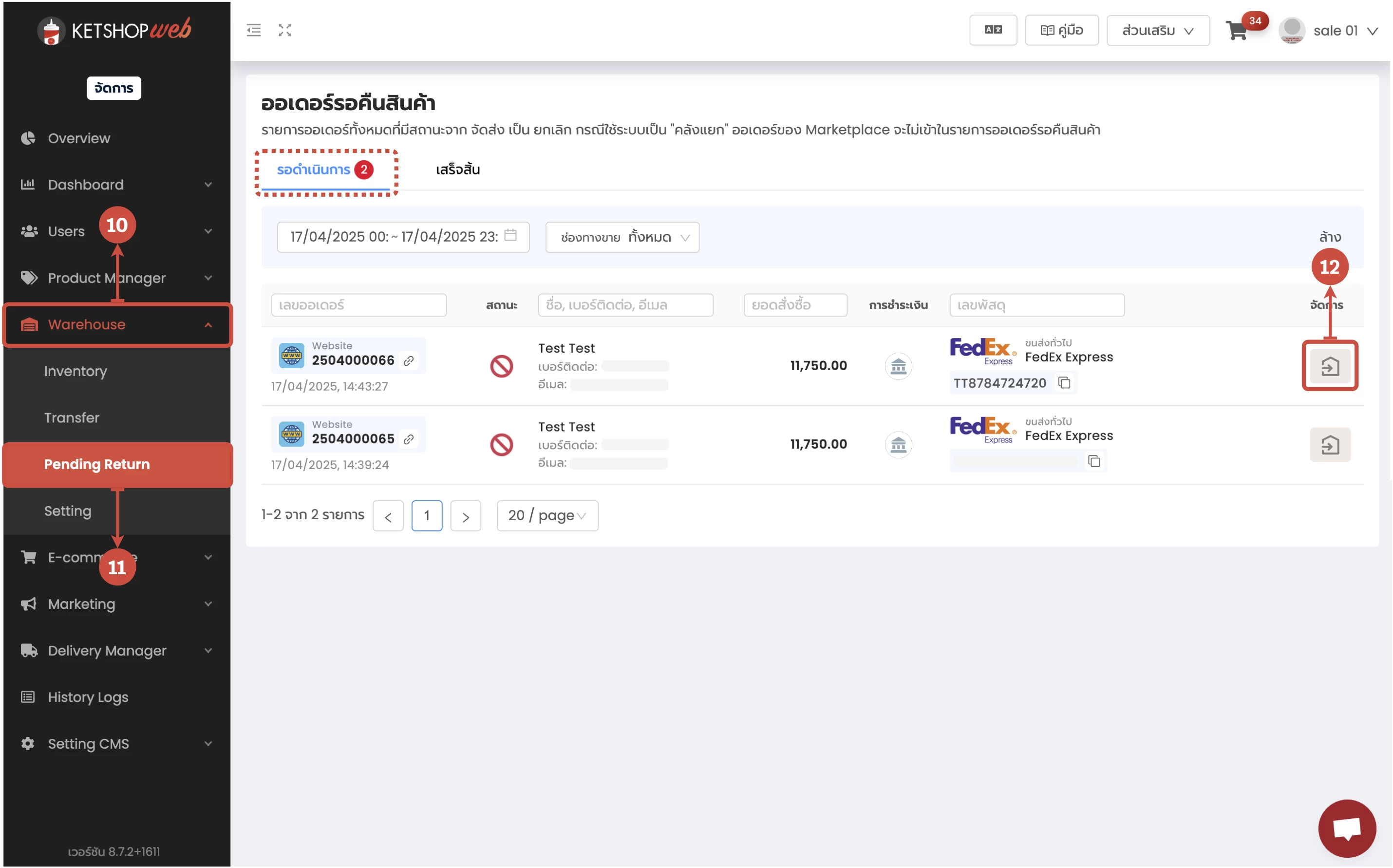1393x868 pixels.
Task: Click link icon beside order 2504000066
Action: coord(409,360)
